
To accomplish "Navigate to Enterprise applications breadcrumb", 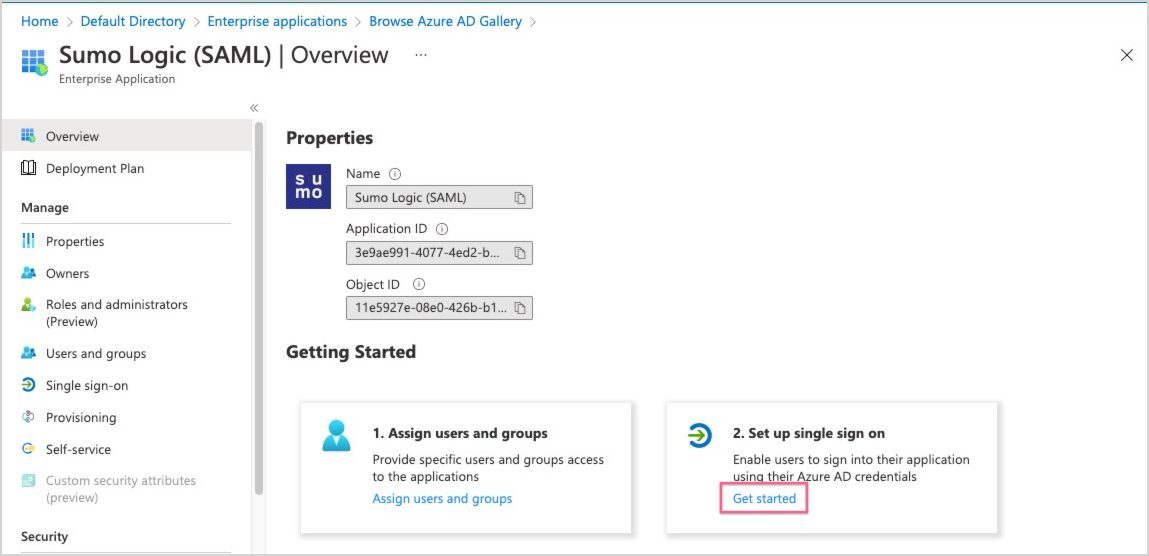I will [277, 21].
